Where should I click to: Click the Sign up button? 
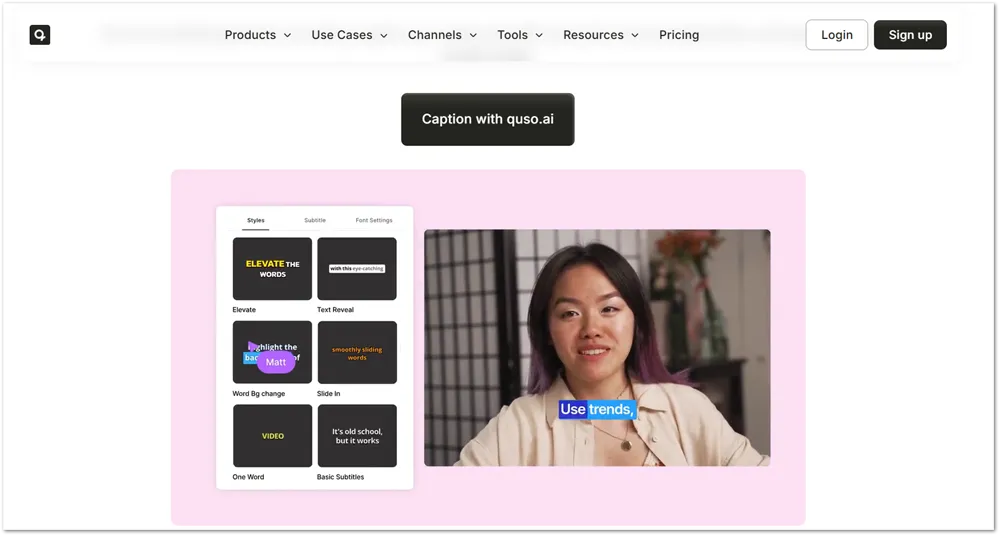[910, 35]
